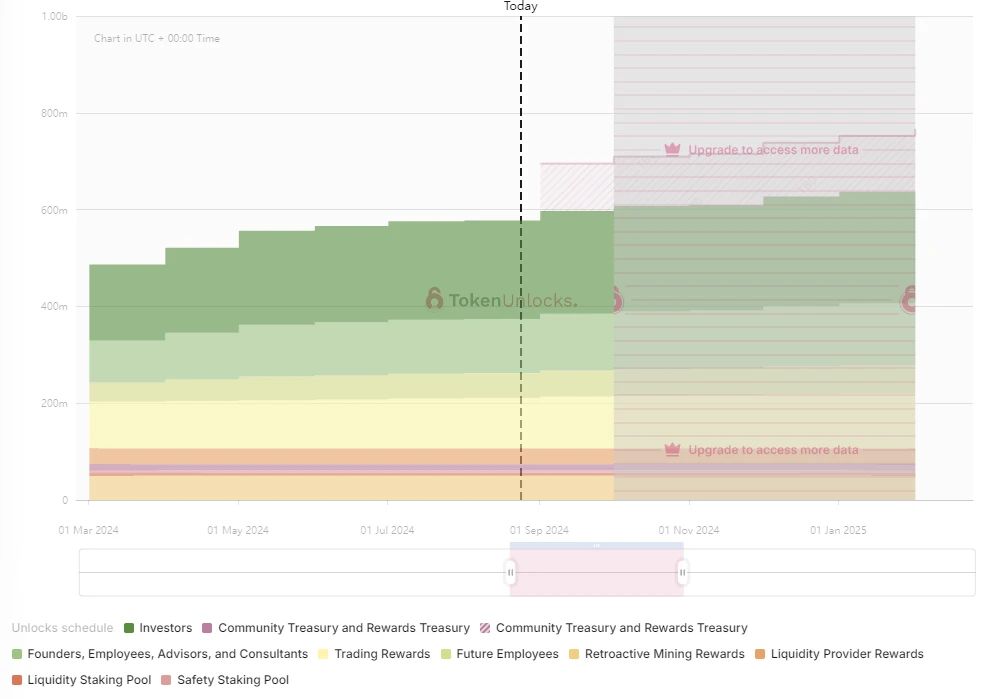Screen dimensions: 984x699
Task: Click the TokenUnlocks watermark lock logo
Action: (x=434, y=299)
